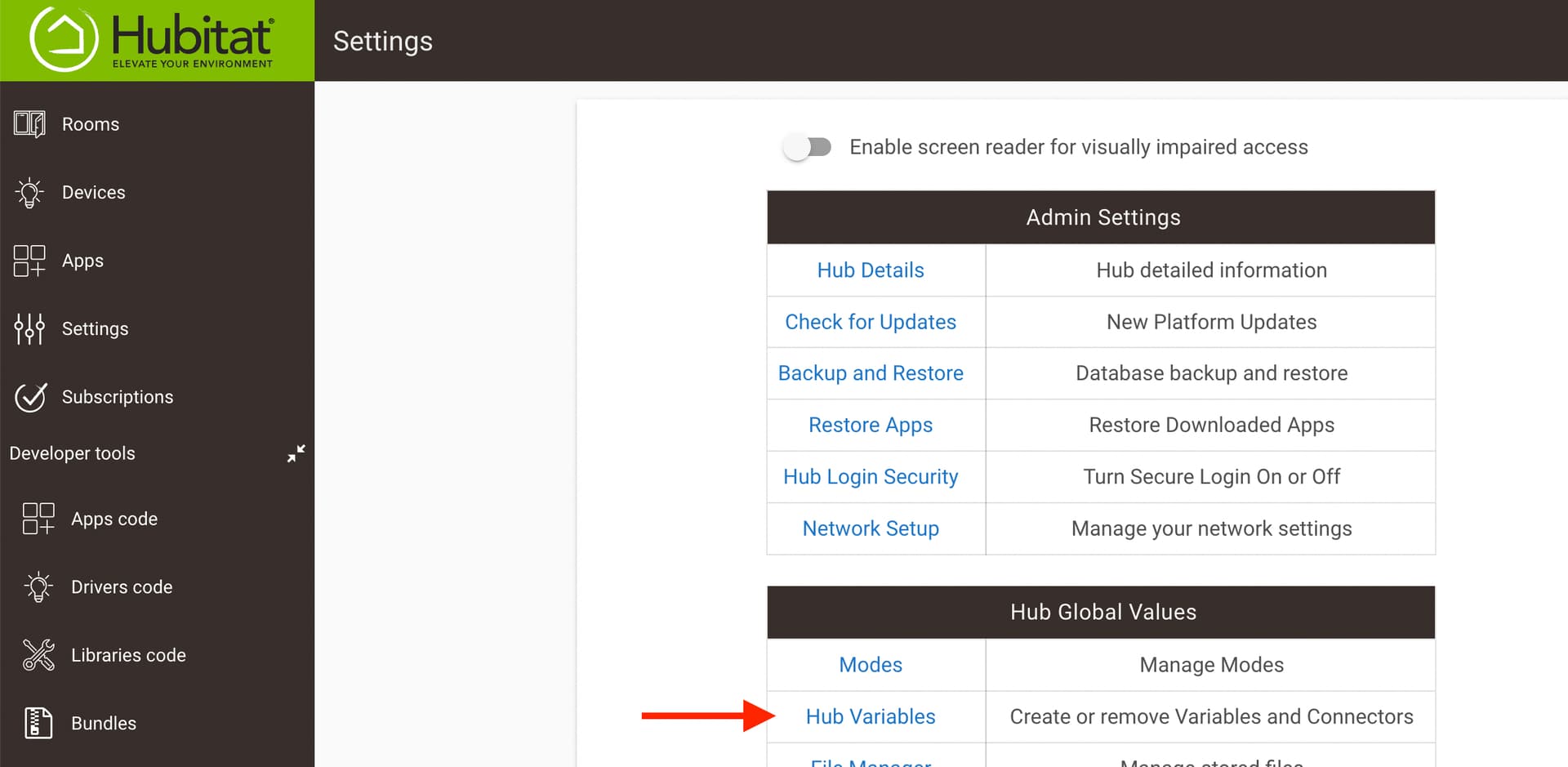Open Backup and Restore link
This screenshot has height=767, width=1568.
tap(871, 373)
